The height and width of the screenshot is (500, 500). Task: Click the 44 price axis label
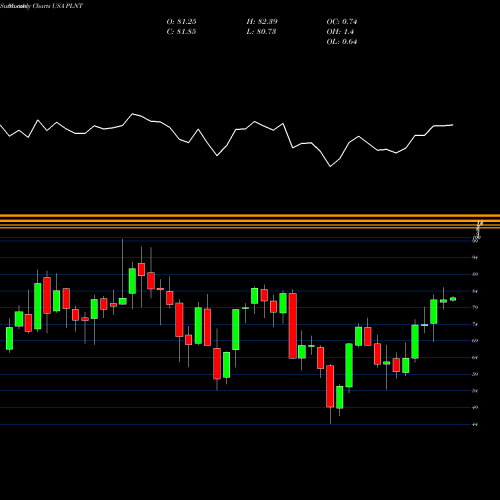[475, 424]
